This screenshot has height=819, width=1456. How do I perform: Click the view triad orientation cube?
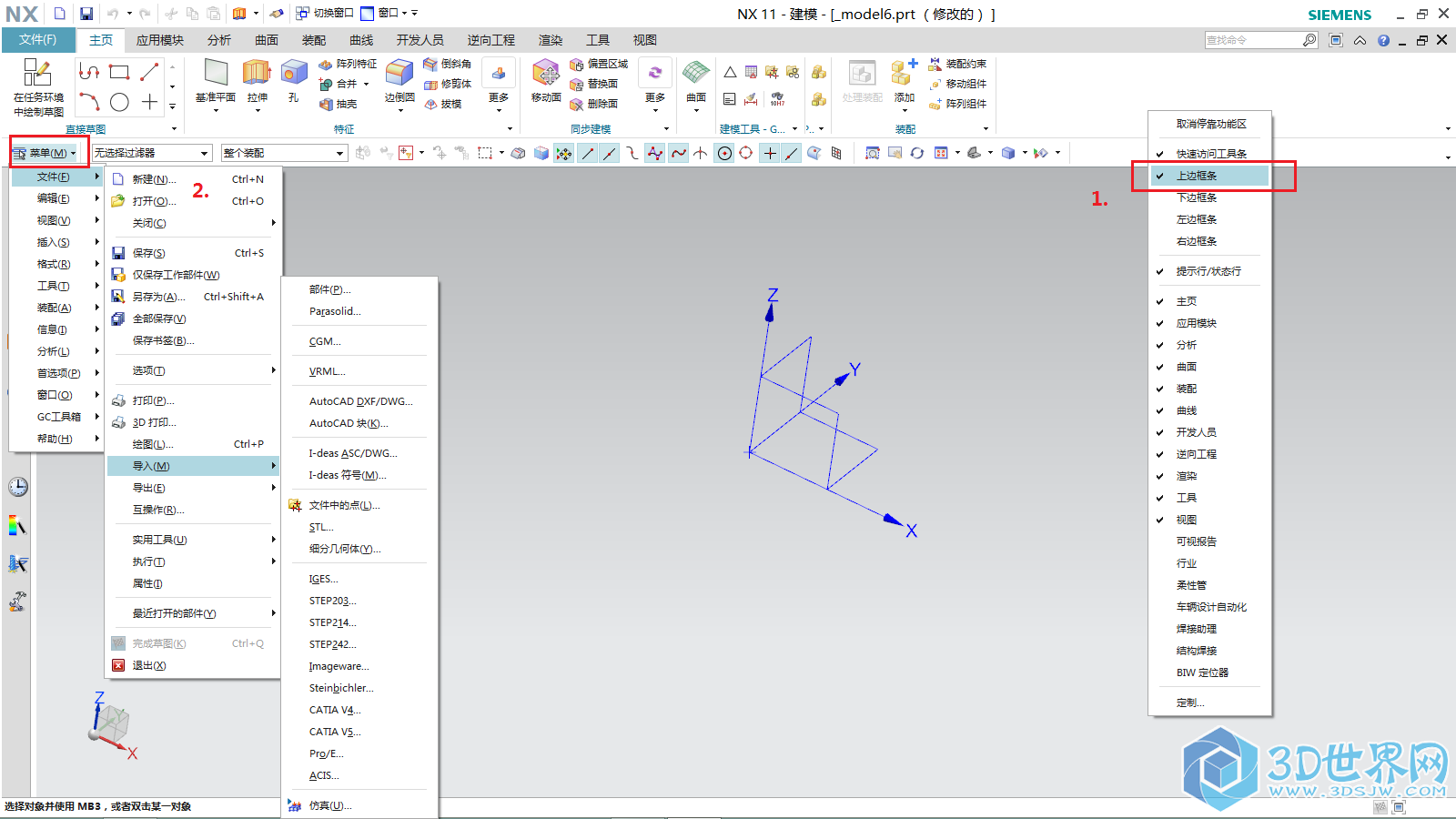112,725
